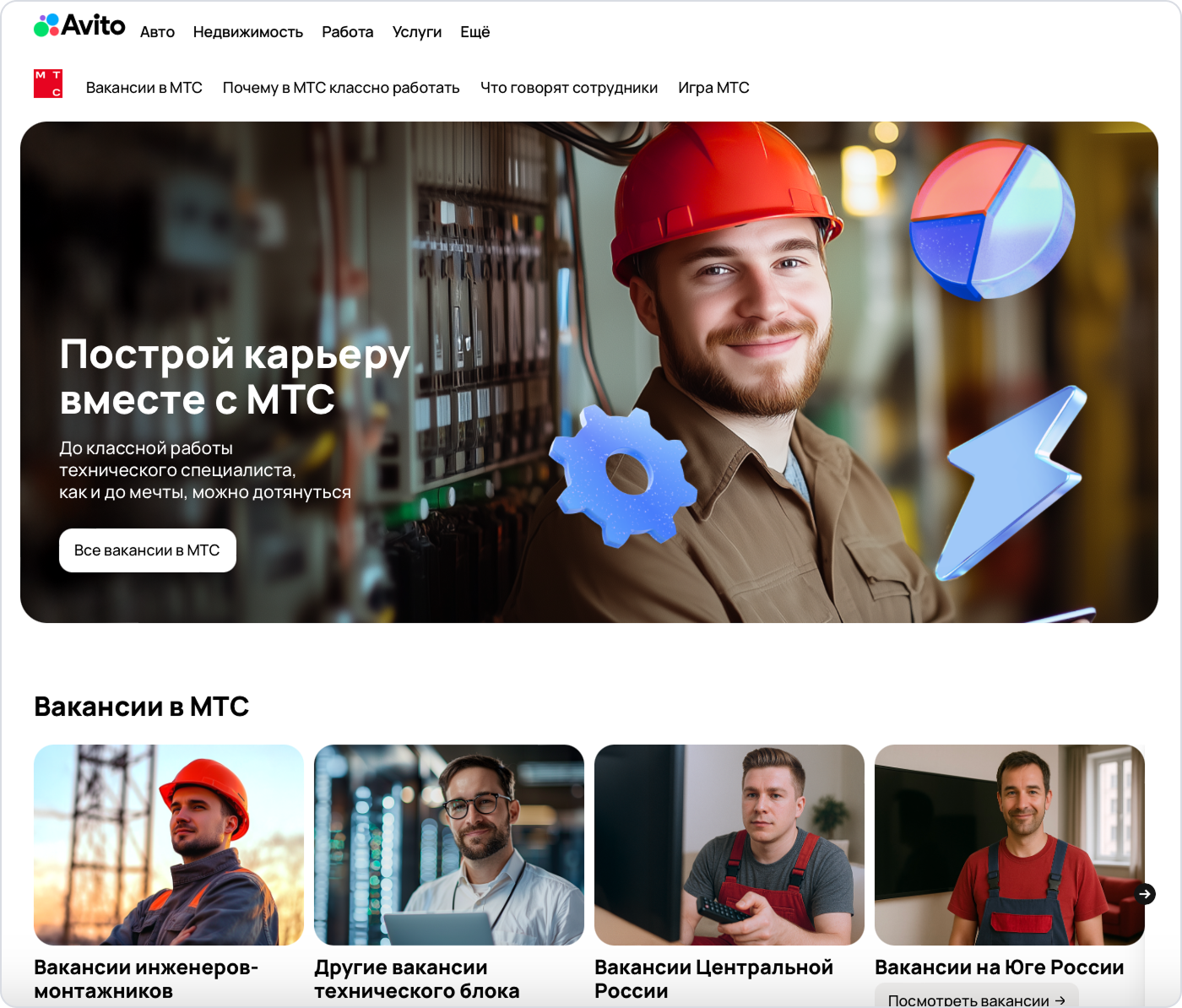Open Почему в МТС классно работать
The image size is (1182, 1008).
tap(341, 88)
